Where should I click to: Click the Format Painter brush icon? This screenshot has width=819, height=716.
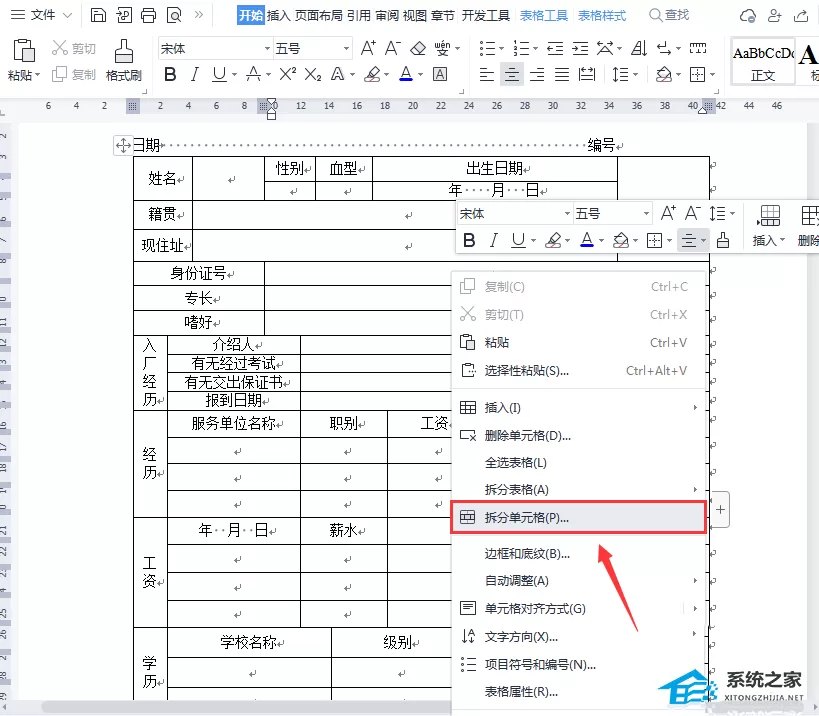[124, 51]
